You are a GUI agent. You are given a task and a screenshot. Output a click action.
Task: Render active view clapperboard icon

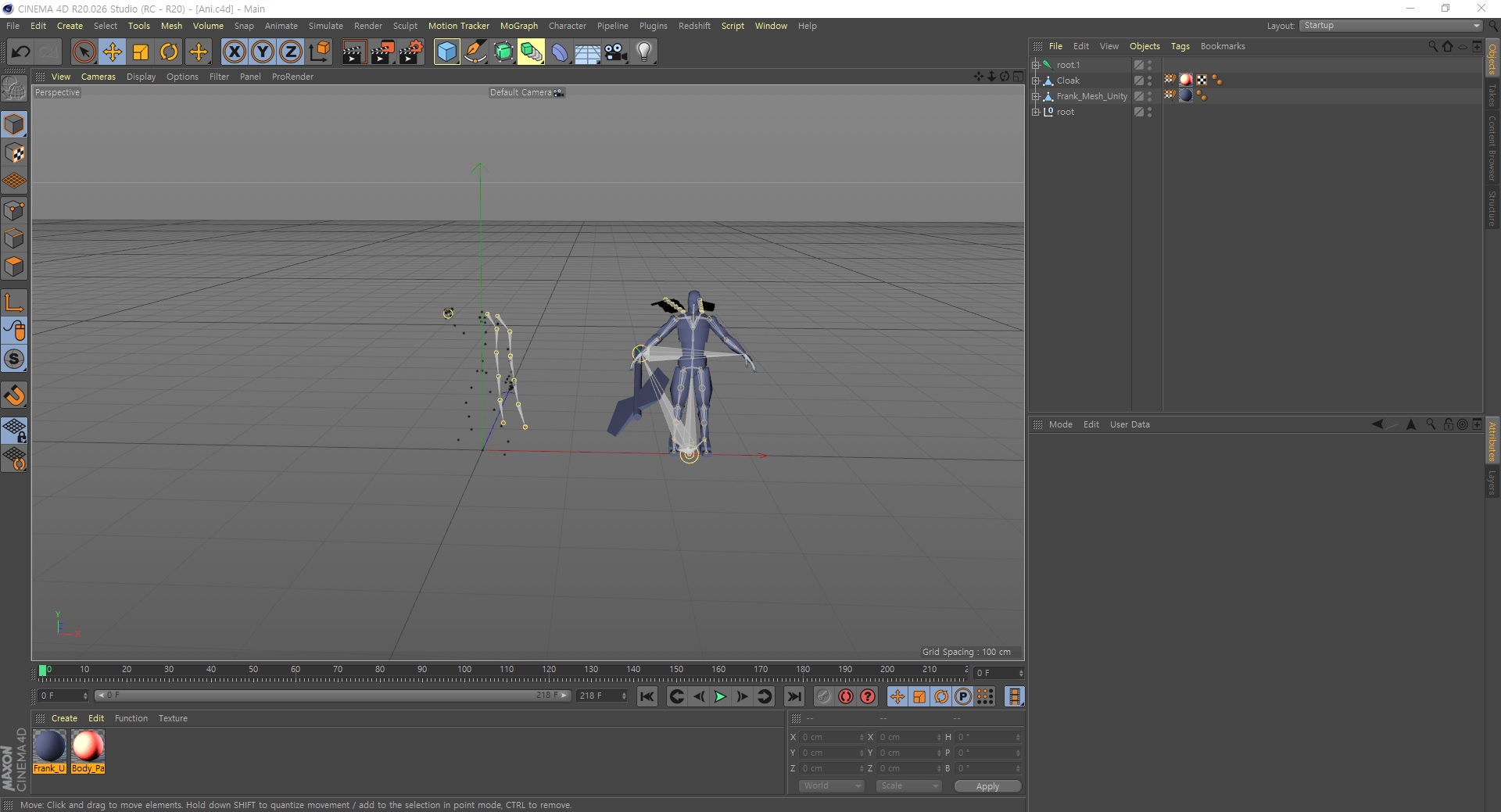[353, 52]
